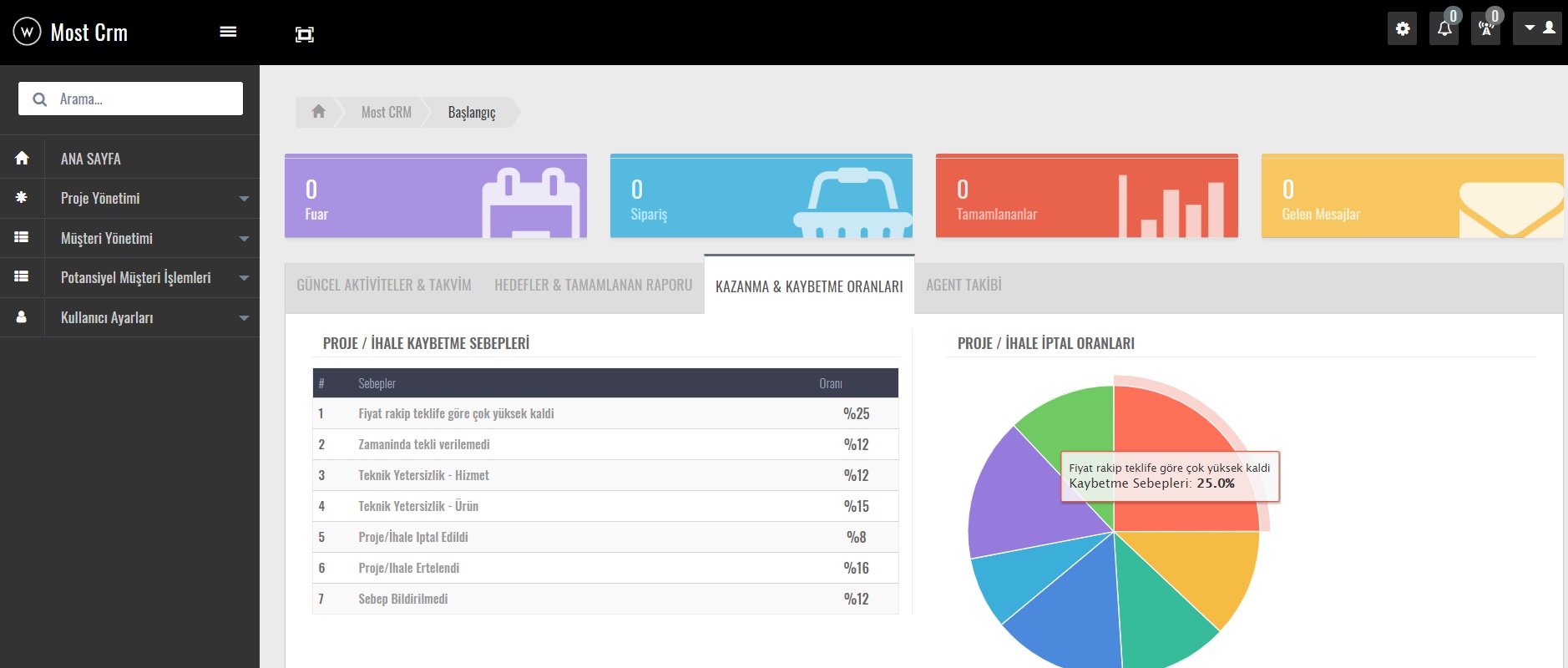Click the broadcast antenna icon in header
Image resolution: width=1568 pixels, height=668 pixels.
(1485, 29)
